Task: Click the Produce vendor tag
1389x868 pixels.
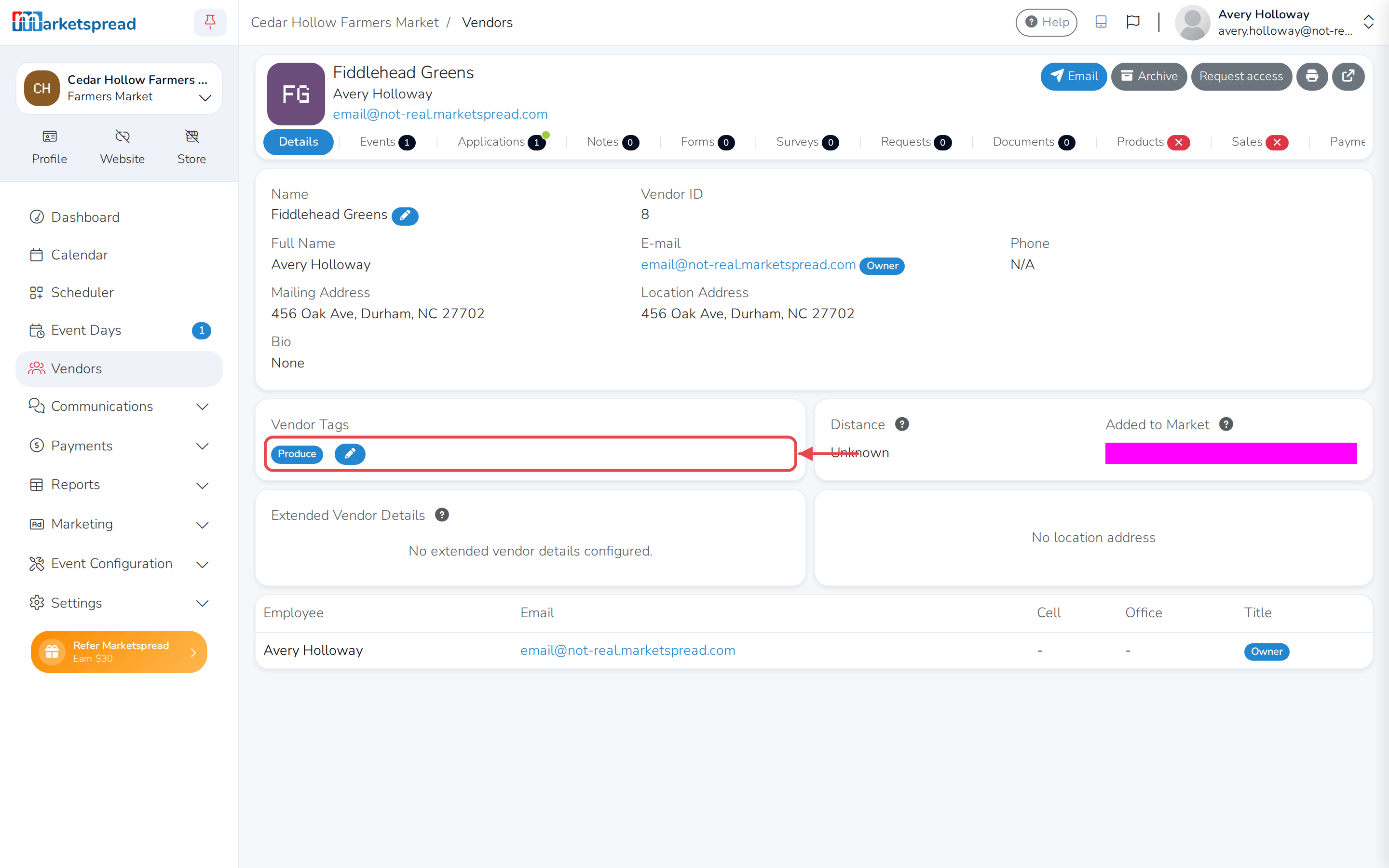Action: pos(297,453)
